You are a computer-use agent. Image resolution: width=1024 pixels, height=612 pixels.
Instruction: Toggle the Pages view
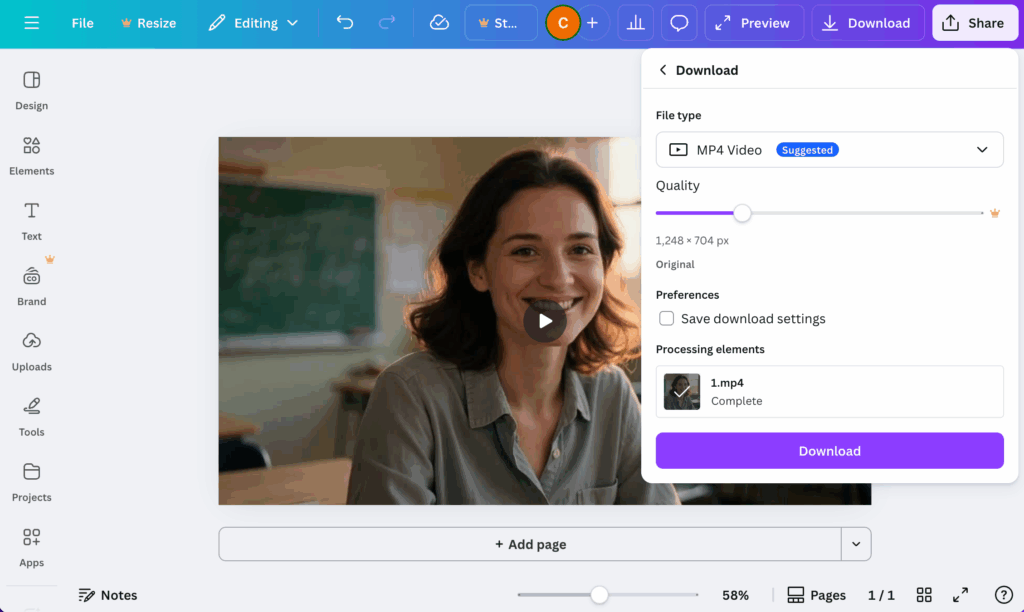click(816, 595)
